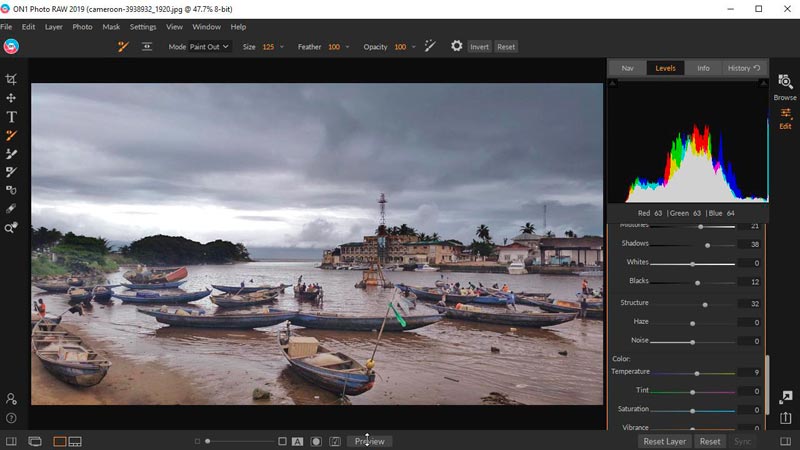Click the Shadows slider
The height and width of the screenshot is (450, 800).
(707, 245)
